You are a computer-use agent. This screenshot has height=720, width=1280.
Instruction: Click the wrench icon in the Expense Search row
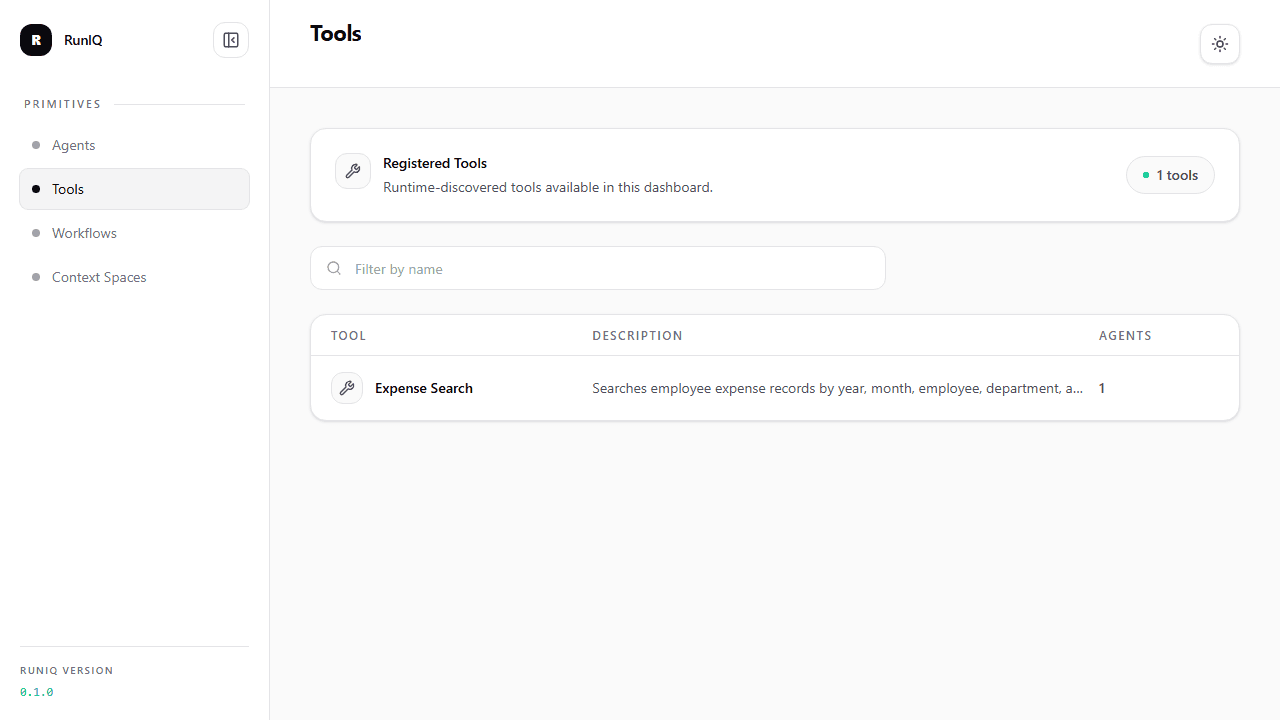[347, 388]
